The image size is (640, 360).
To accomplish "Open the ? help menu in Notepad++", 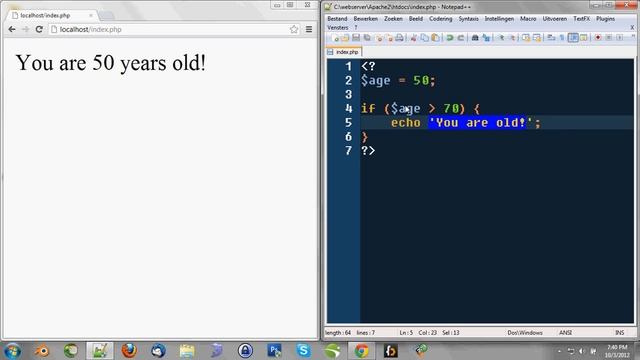I will pyautogui.click(x=356, y=28).
